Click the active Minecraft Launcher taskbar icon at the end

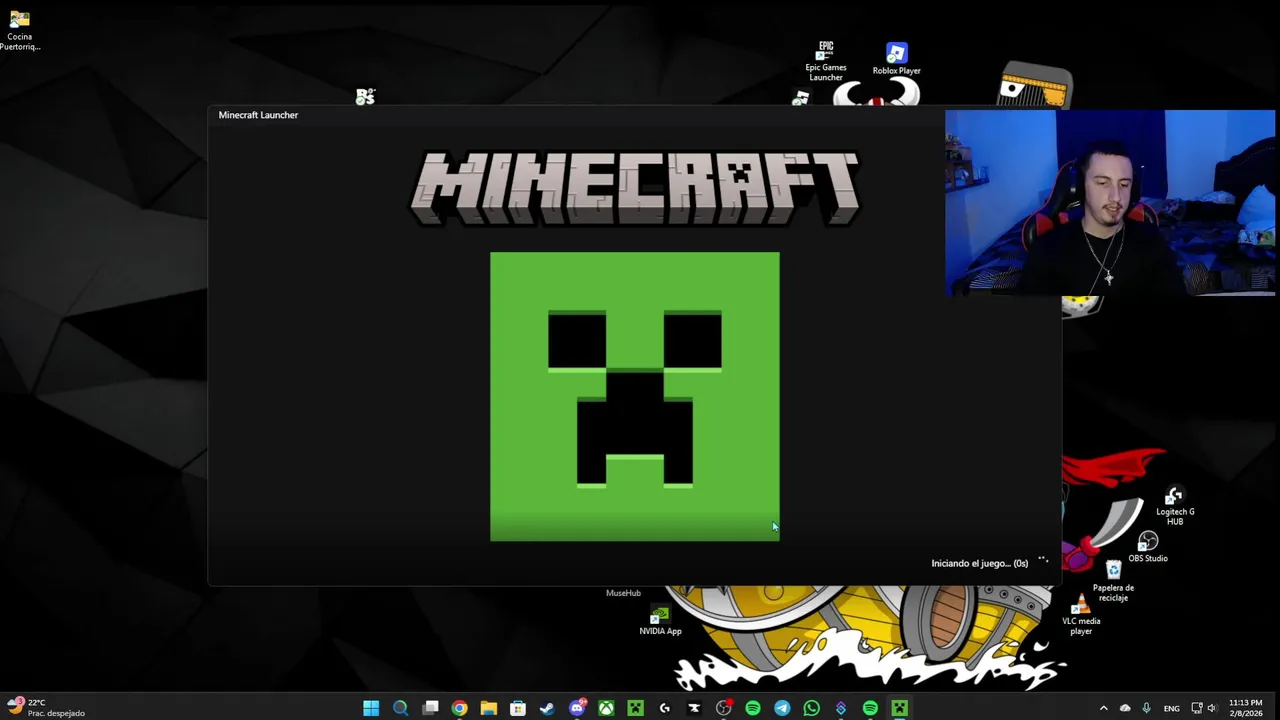pos(899,708)
